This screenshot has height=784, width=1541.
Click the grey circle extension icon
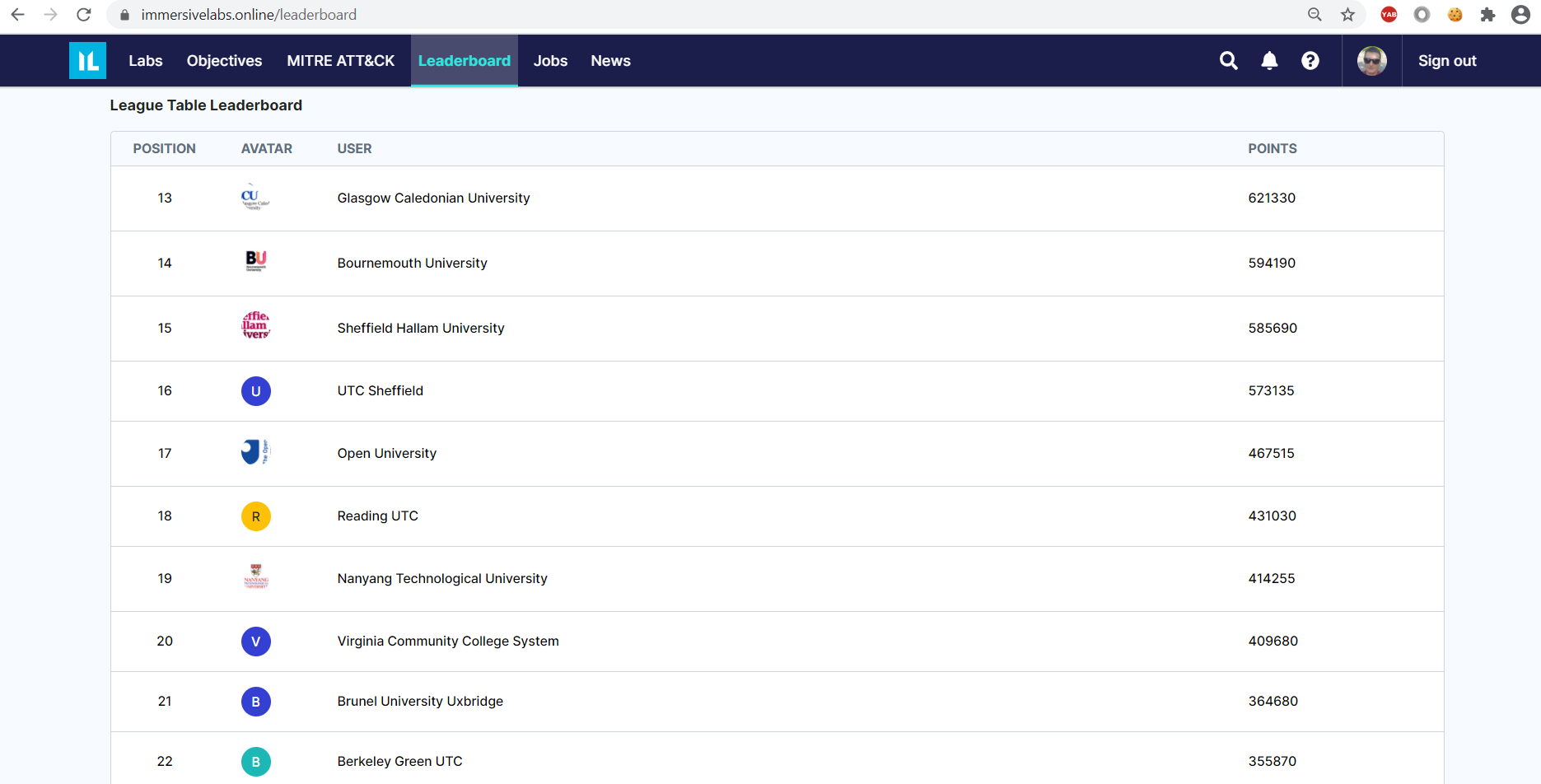pyautogui.click(x=1422, y=15)
